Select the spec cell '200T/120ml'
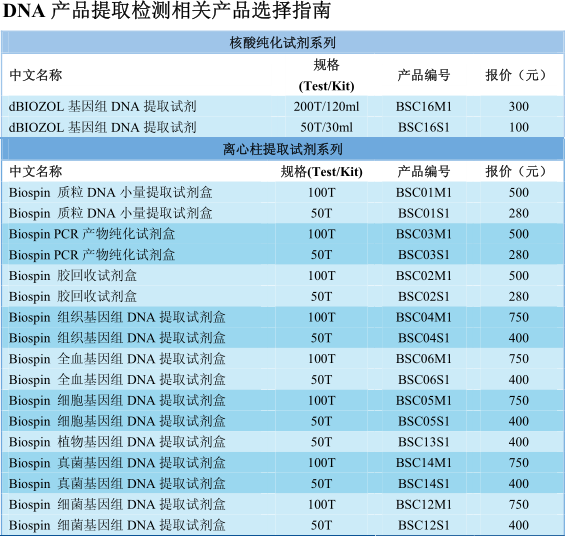The width and height of the screenshot is (566, 536). pos(326,106)
